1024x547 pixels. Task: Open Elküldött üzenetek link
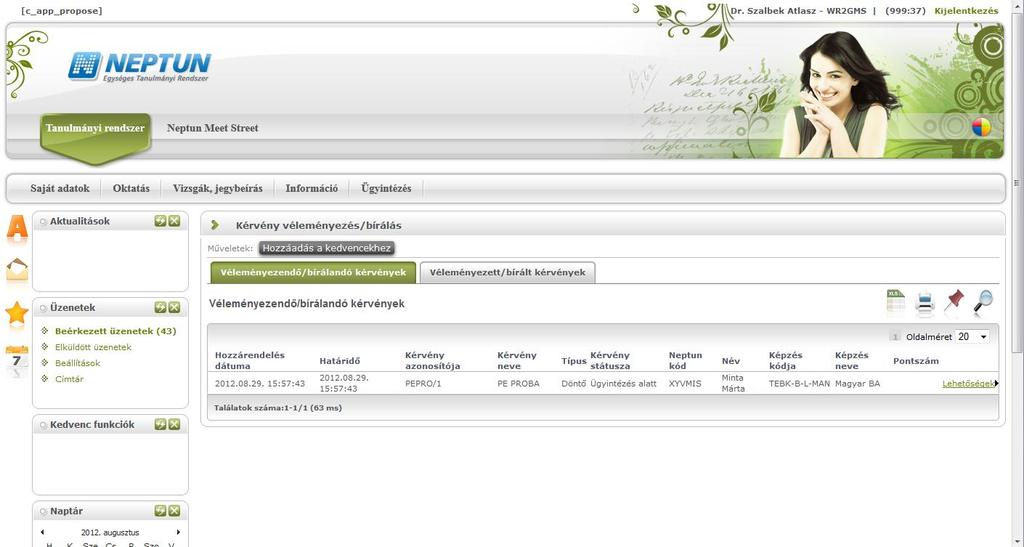click(93, 347)
